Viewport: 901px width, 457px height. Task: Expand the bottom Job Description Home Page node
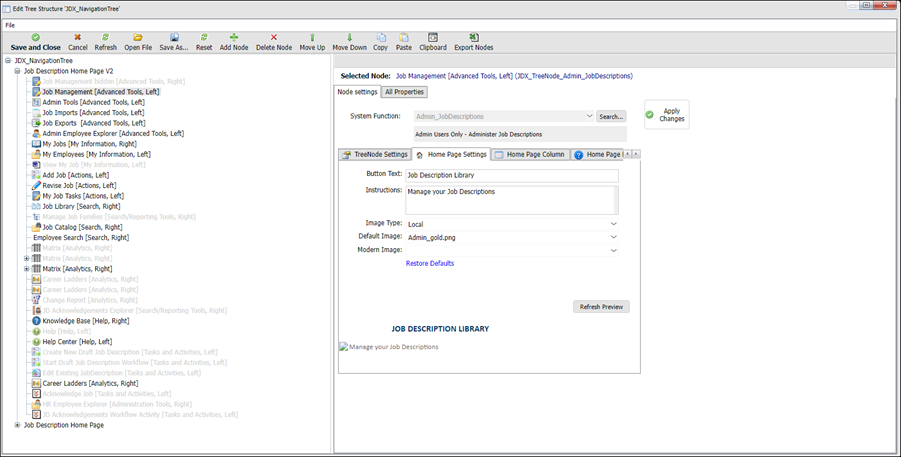click(17, 425)
